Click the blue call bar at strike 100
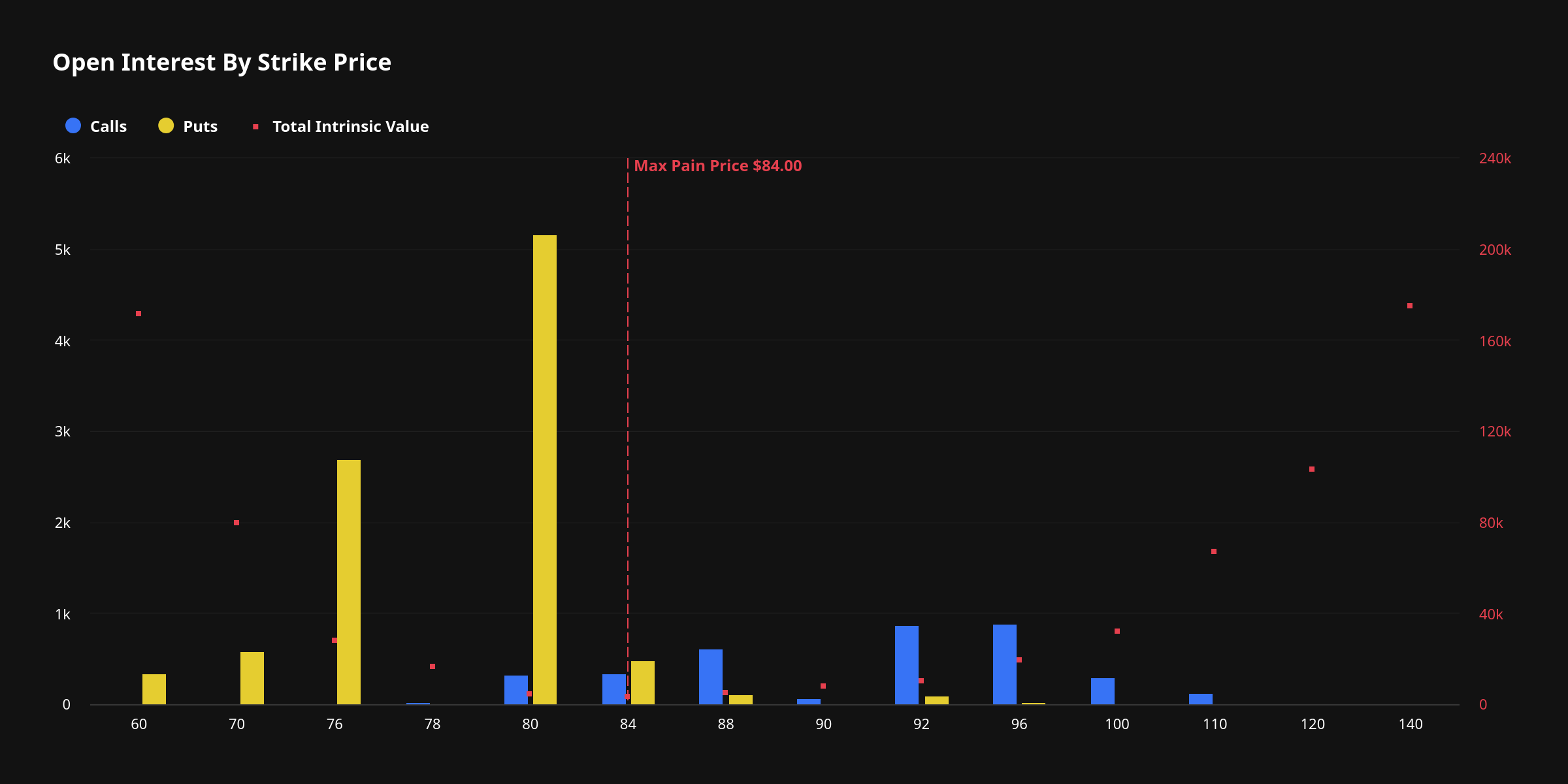The image size is (1568, 784). [1102, 691]
